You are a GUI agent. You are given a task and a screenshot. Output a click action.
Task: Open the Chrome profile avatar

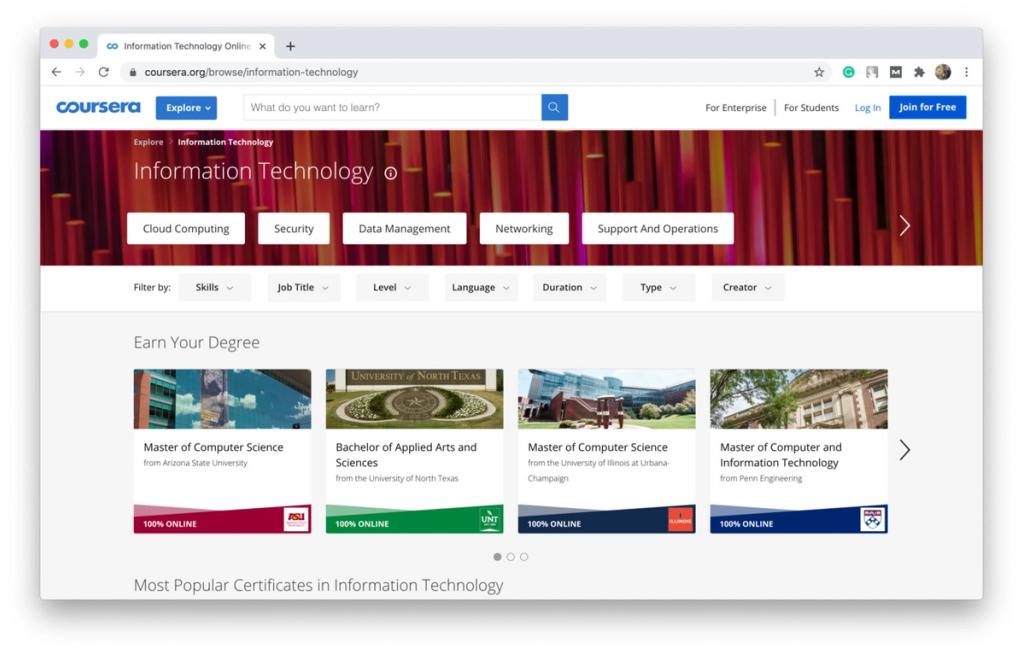(x=942, y=72)
